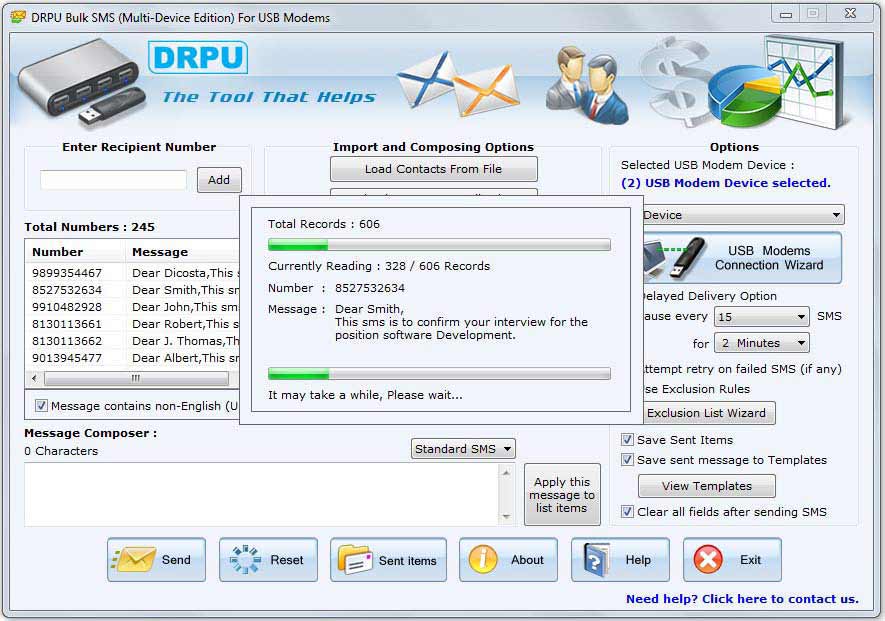Image resolution: width=885 pixels, height=621 pixels.
Task: Click Load Contacts From File button
Action: (433, 169)
